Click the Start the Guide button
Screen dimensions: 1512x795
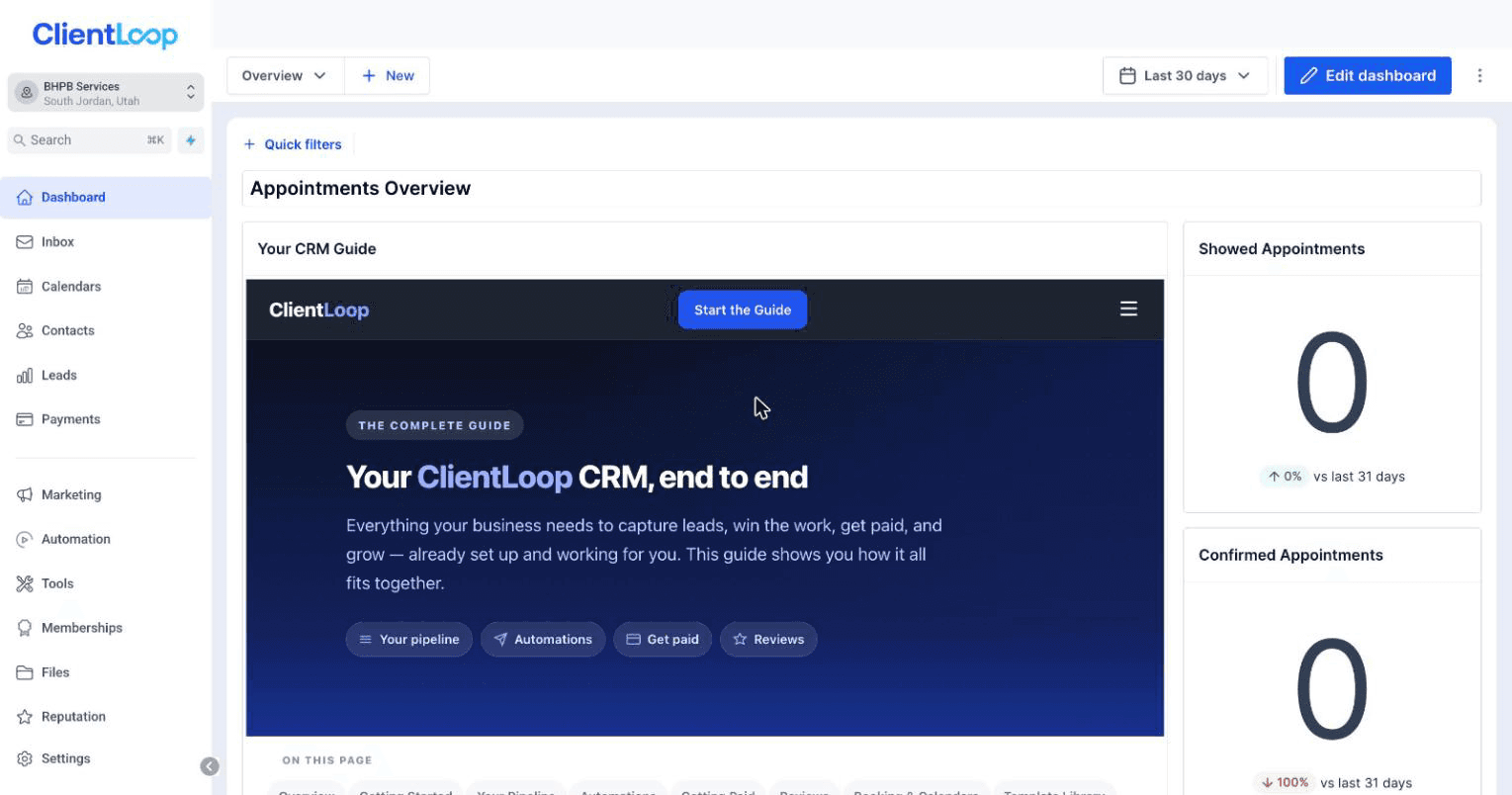(743, 309)
